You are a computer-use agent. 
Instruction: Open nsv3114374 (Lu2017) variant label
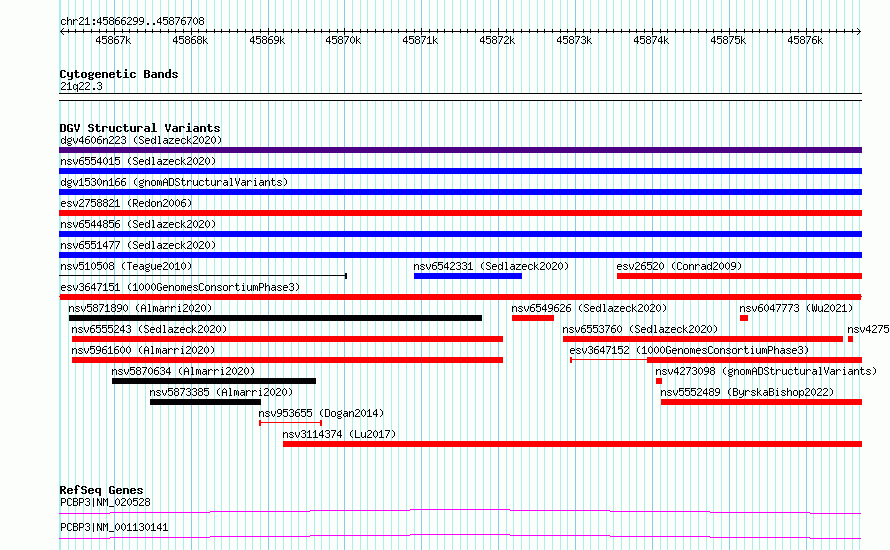tap(339, 434)
